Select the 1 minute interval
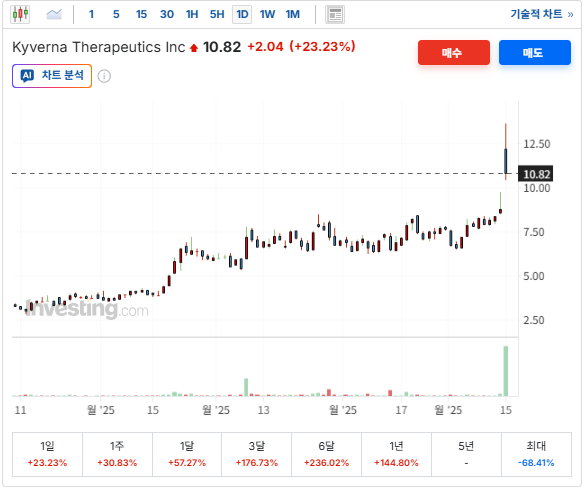584x490 pixels. pyautogui.click(x=91, y=15)
